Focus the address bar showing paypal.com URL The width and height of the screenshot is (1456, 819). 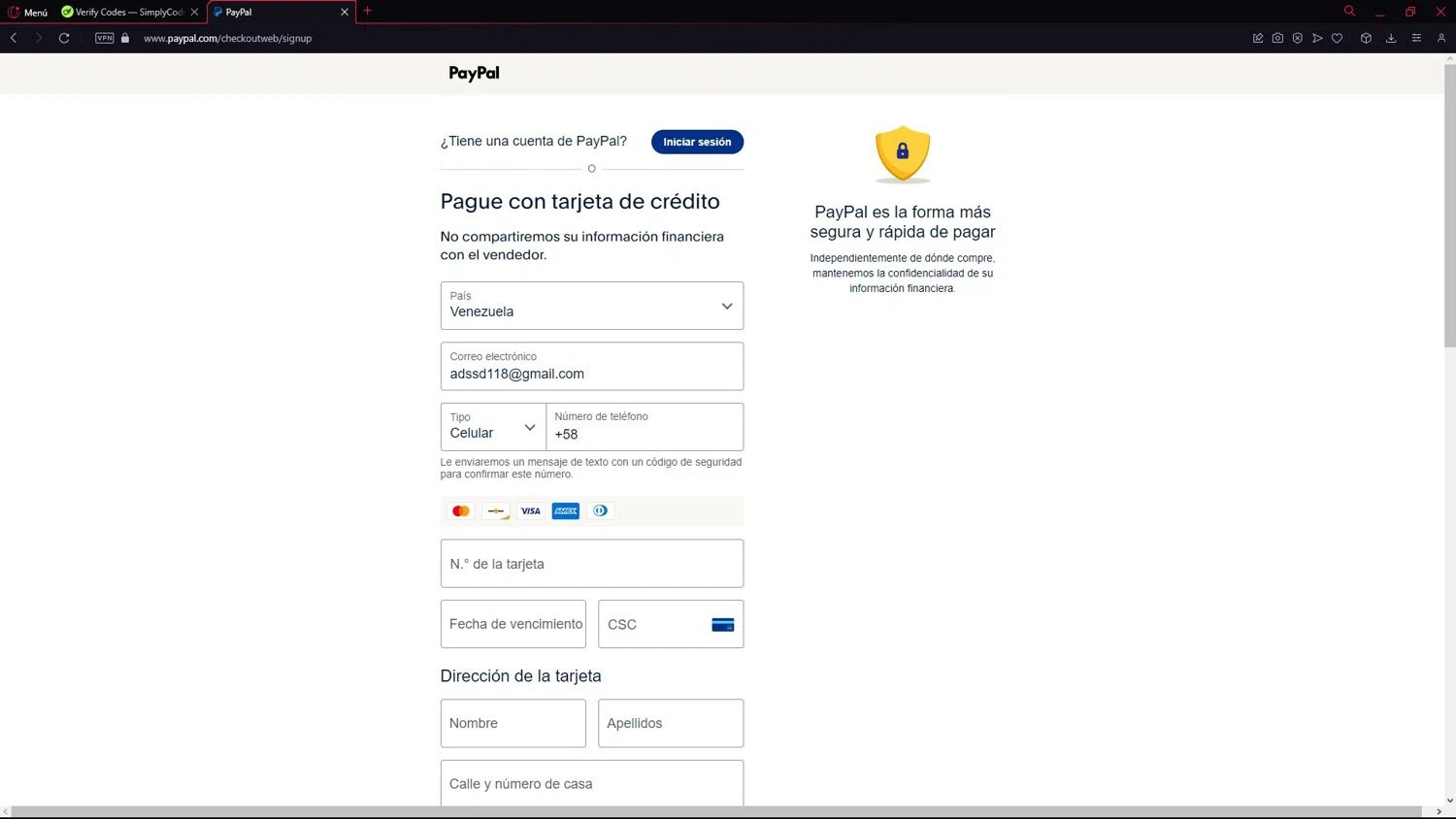click(x=227, y=38)
